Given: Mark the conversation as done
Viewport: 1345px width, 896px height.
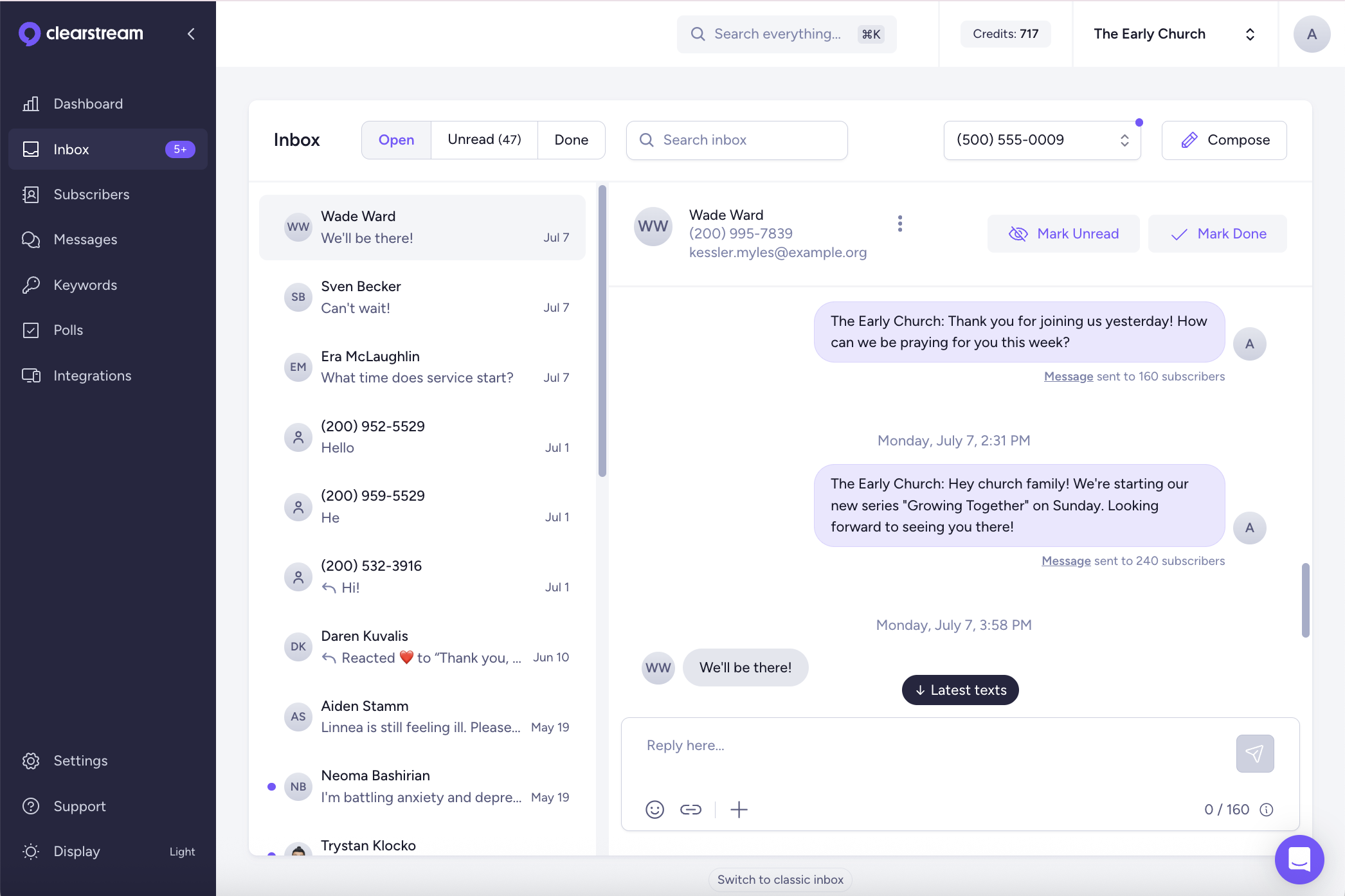Looking at the screenshot, I should tap(1217, 233).
